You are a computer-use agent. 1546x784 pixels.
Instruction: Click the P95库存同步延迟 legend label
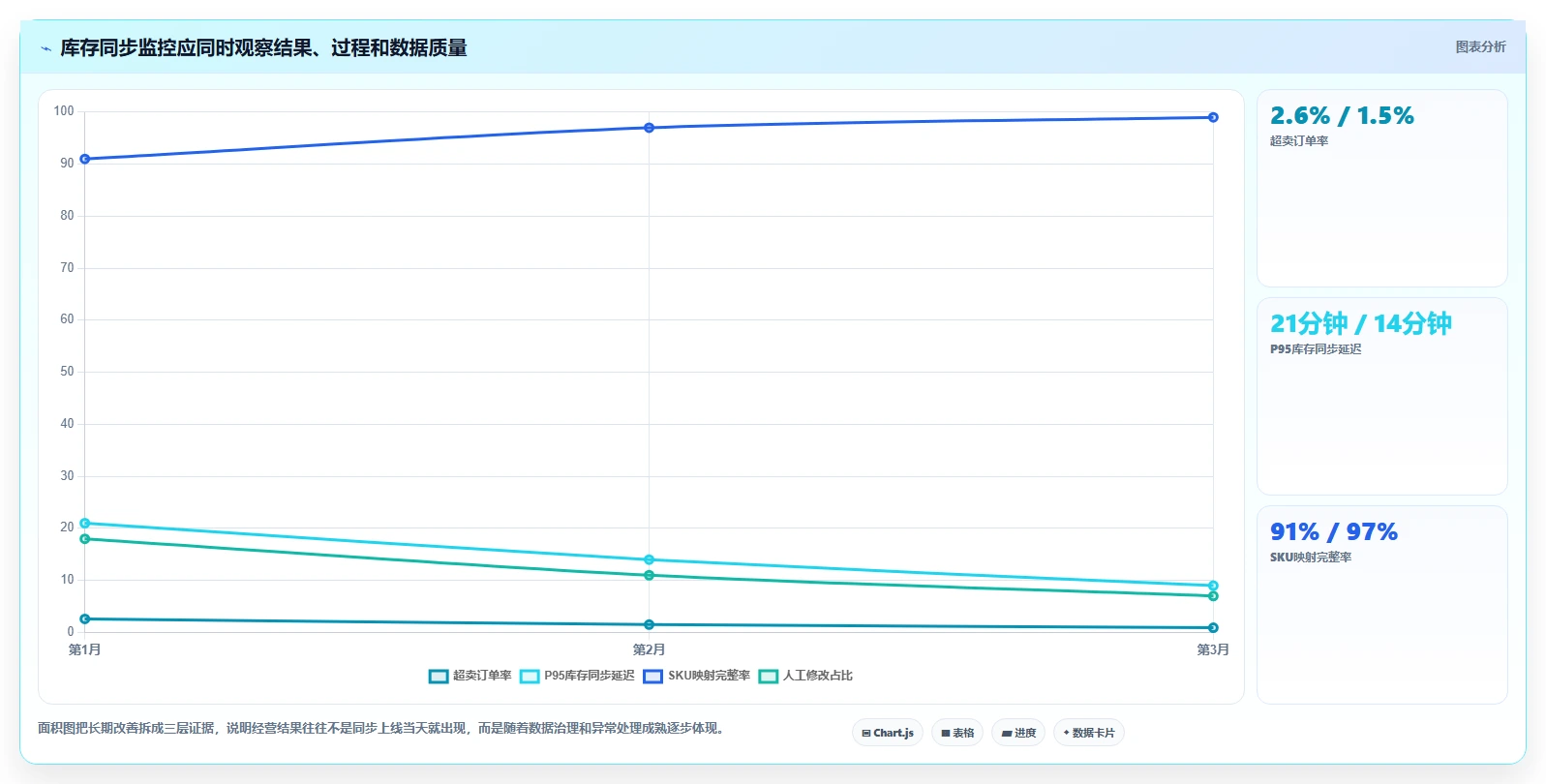pyautogui.click(x=590, y=676)
